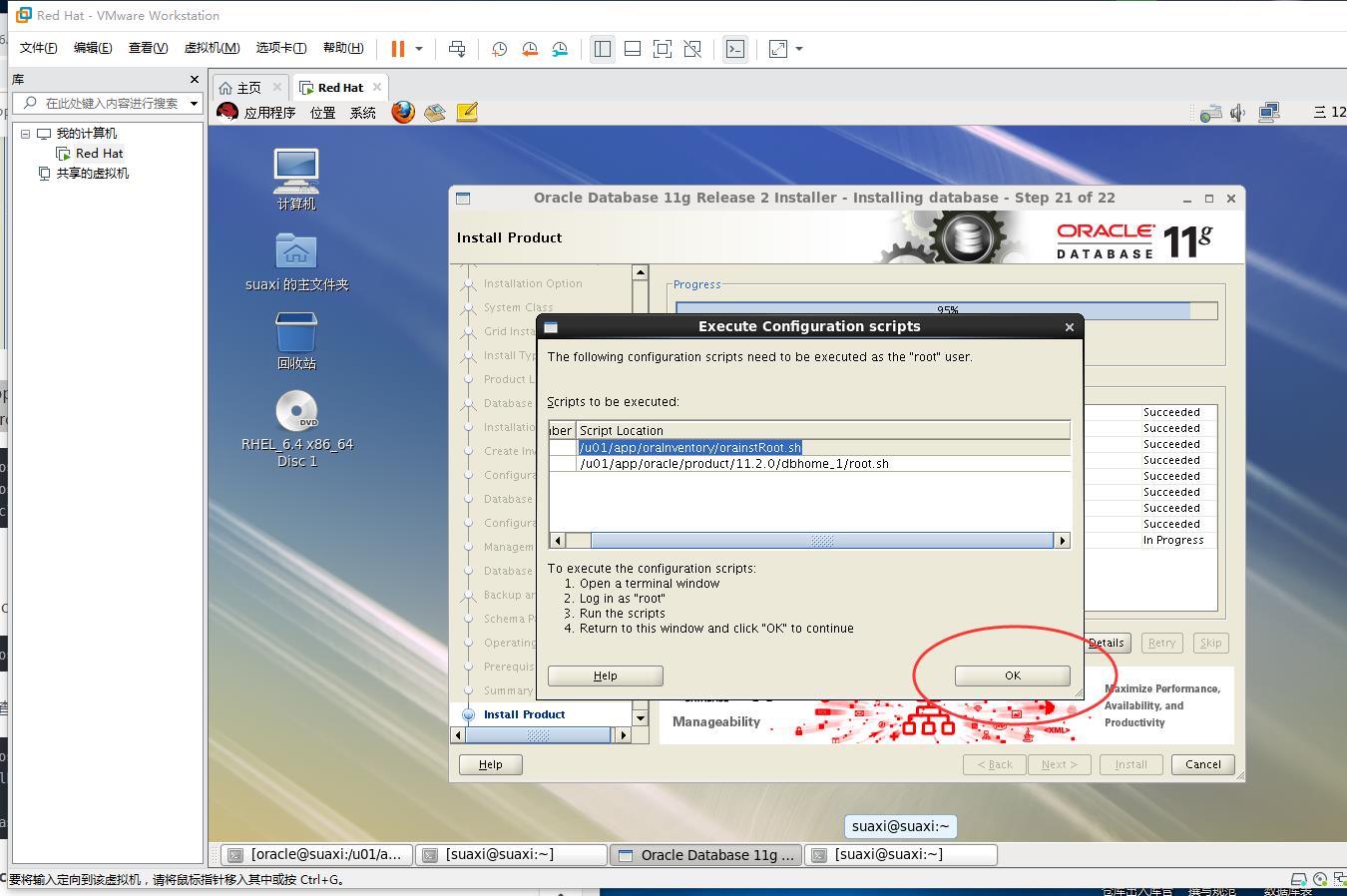Open the 编辑(E) menu

click(93, 48)
